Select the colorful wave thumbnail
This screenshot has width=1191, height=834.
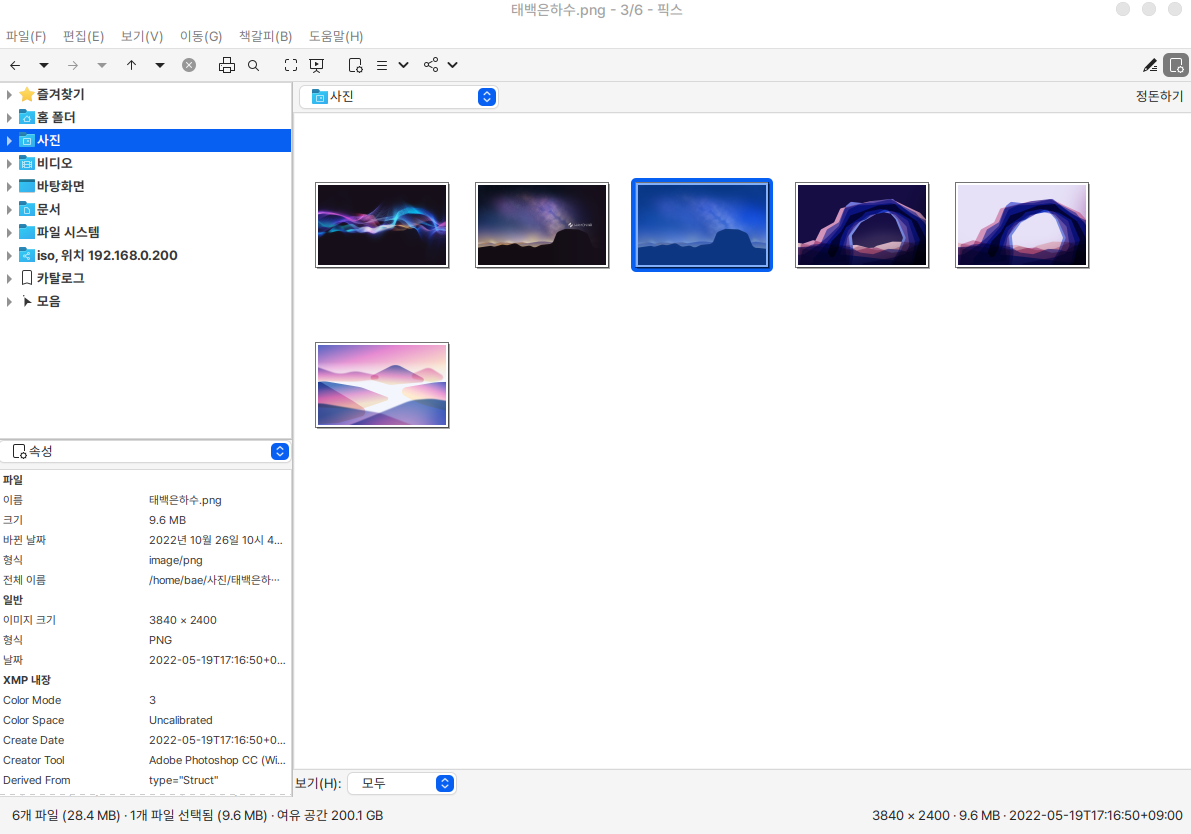tap(382, 225)
